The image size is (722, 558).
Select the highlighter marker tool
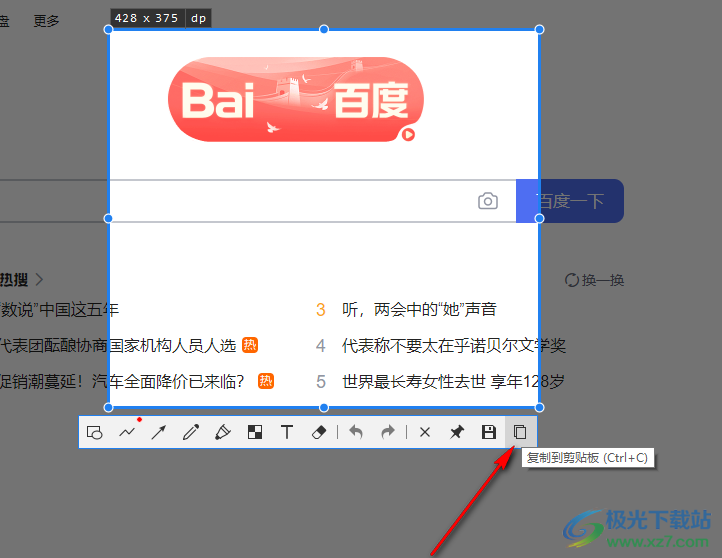click(x=223, y=432)
